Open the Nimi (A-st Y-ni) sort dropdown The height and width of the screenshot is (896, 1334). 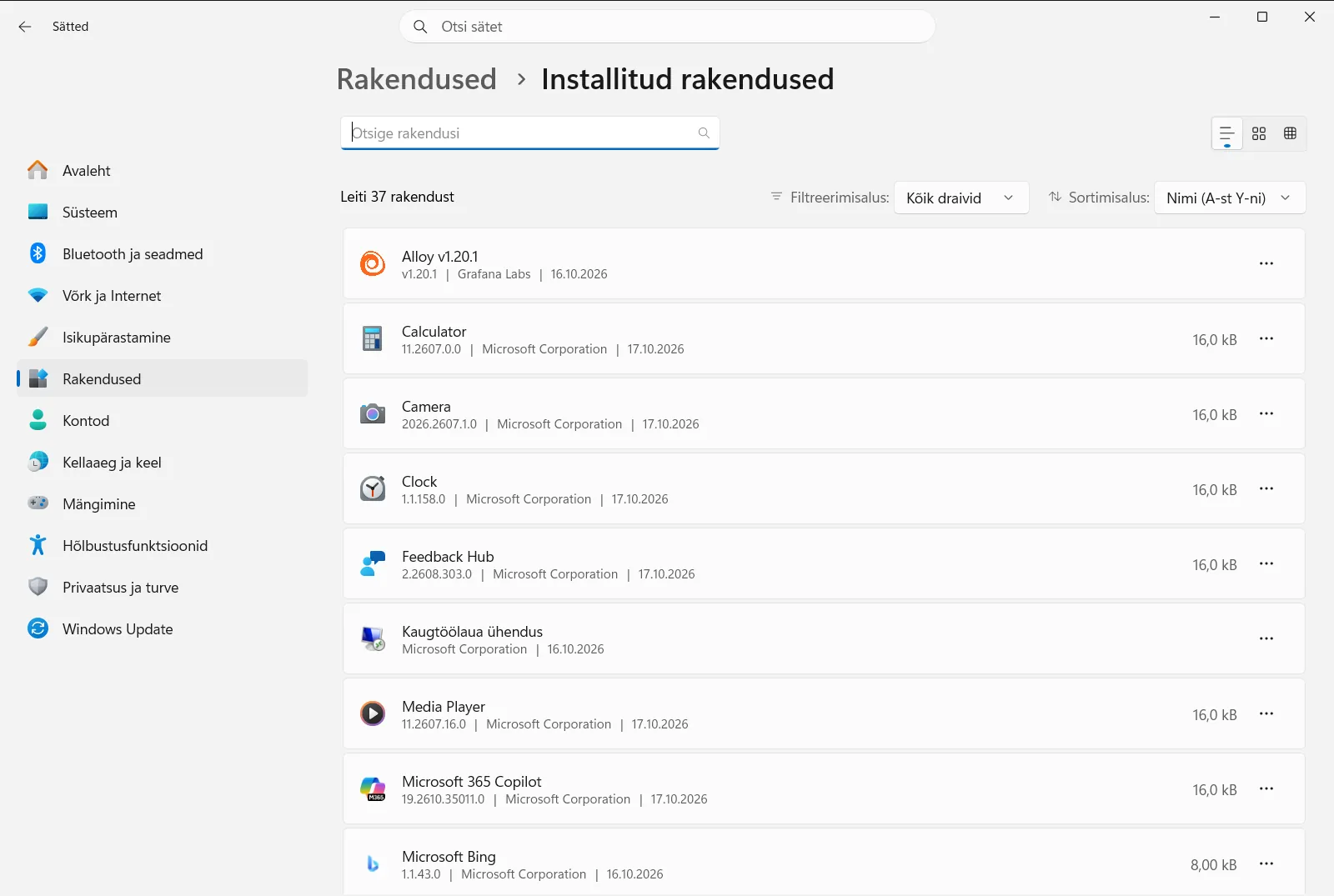pos(1230,198)
